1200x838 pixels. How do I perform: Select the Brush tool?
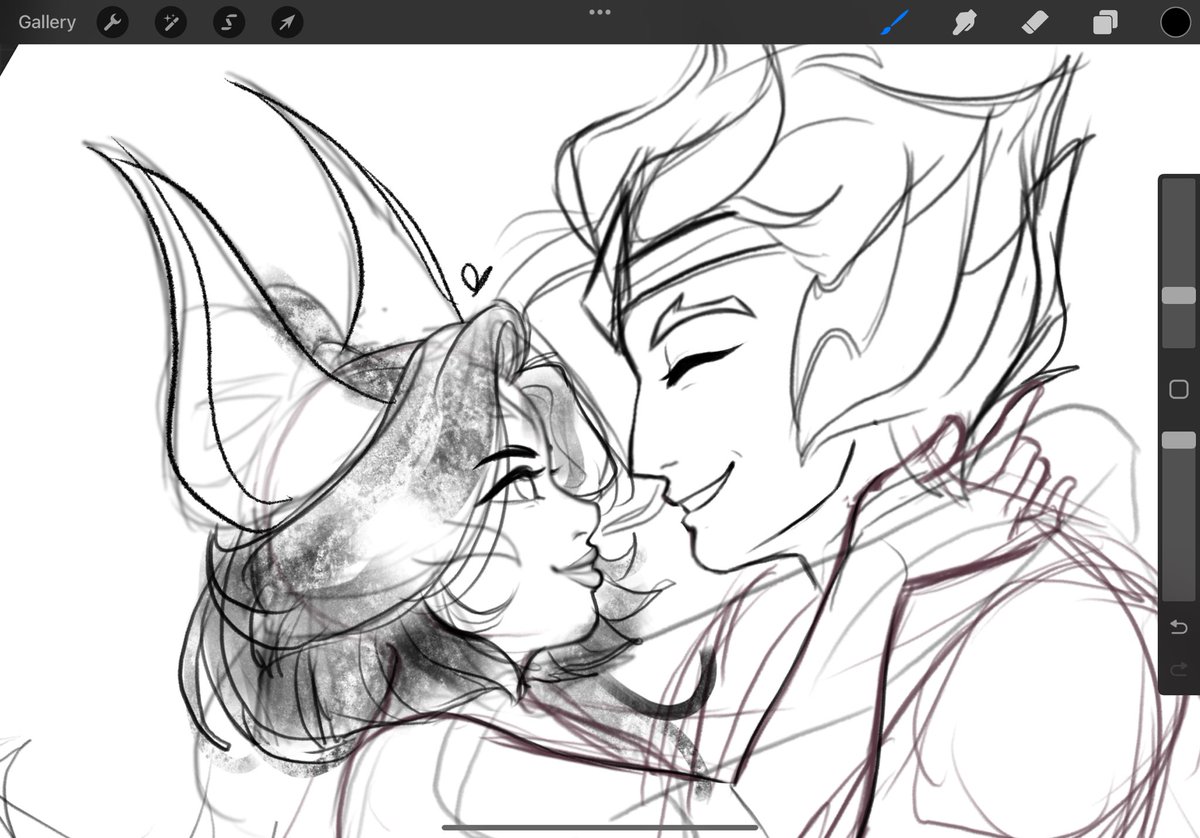click(x=893, y=22)
